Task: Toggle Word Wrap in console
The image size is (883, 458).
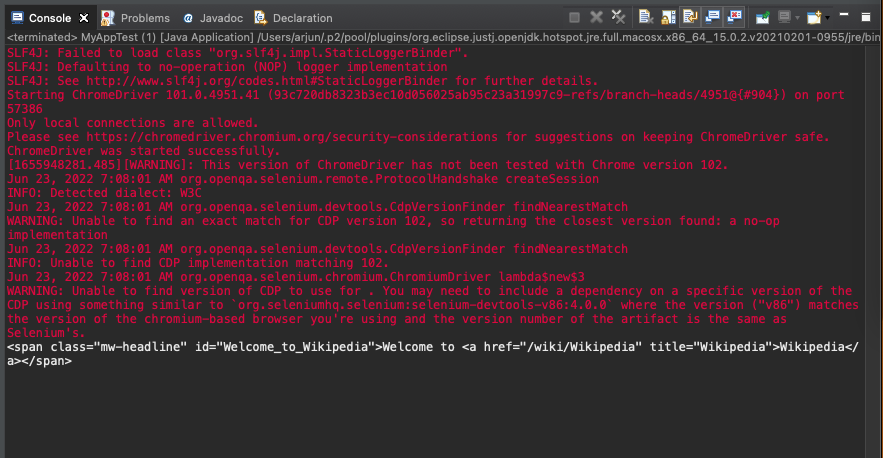Action: point(691,18)
